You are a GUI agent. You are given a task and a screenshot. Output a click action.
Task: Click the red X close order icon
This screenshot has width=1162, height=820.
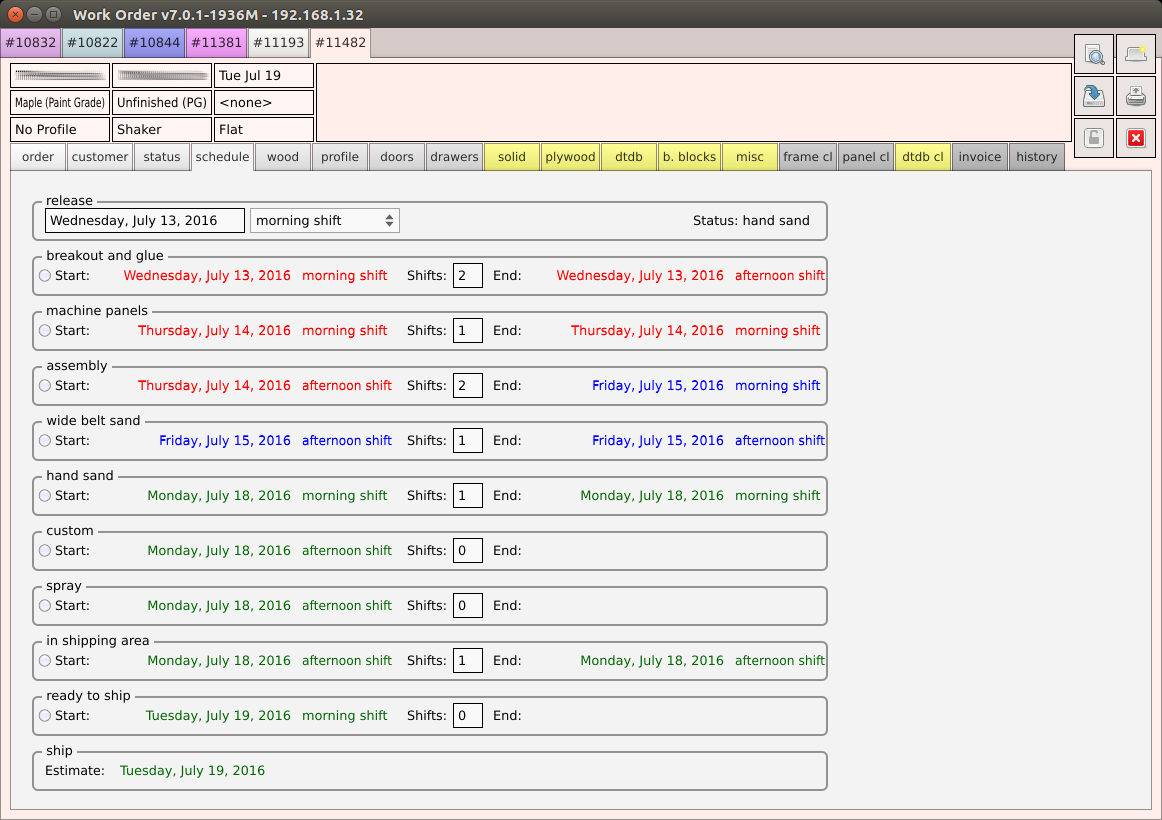pyautogui.click(x=1135, y=139)
